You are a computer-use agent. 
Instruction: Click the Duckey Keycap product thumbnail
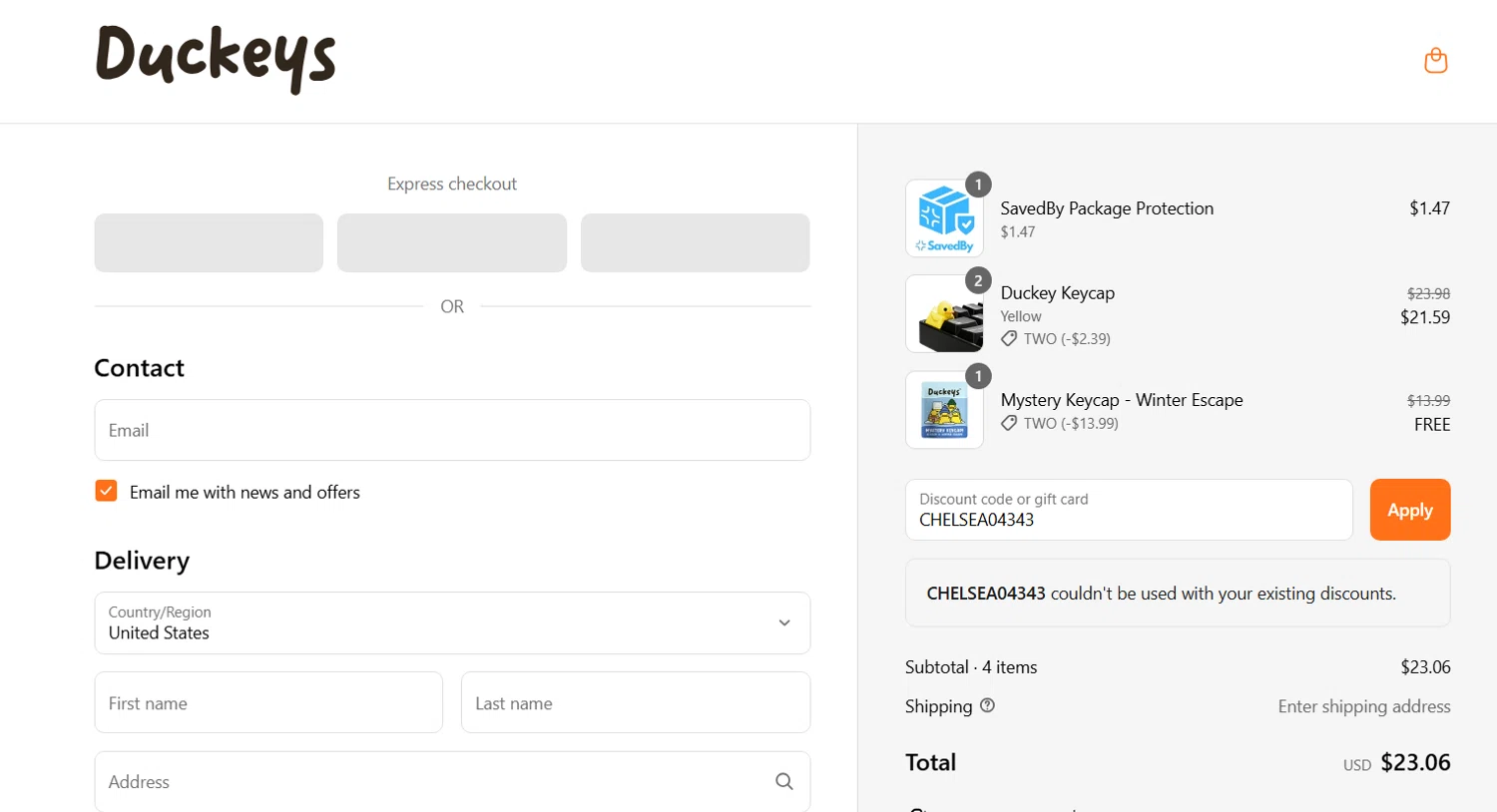pyautogui.click(x=944, y=314)
